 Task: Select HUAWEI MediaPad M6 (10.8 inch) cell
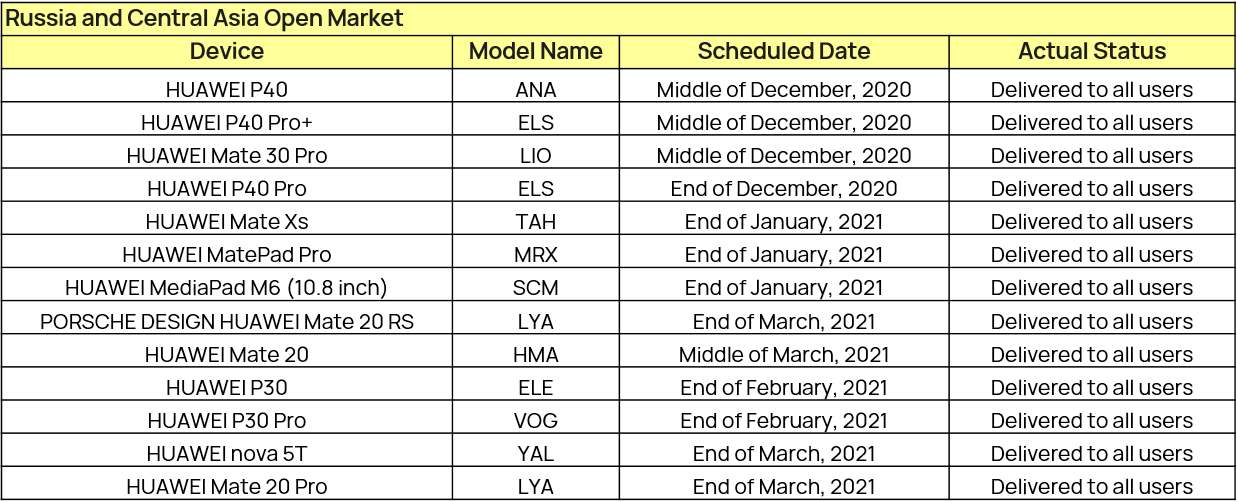coord(227,287)
